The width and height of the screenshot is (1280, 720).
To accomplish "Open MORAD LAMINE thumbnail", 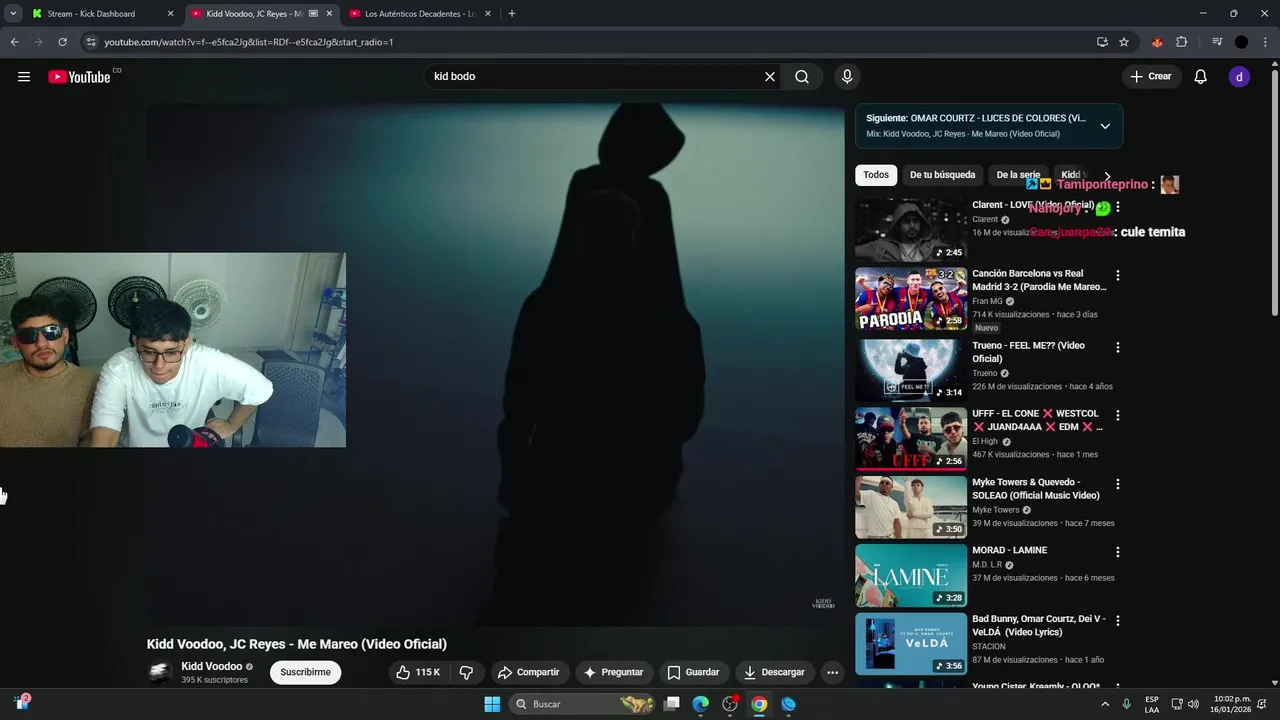I will (910, 576).
